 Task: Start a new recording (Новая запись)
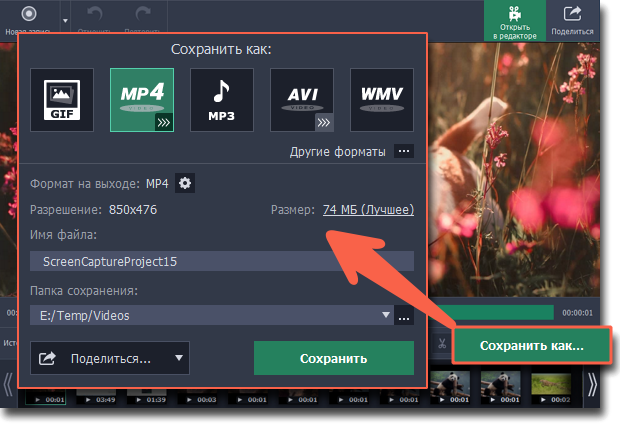(28, 20)
